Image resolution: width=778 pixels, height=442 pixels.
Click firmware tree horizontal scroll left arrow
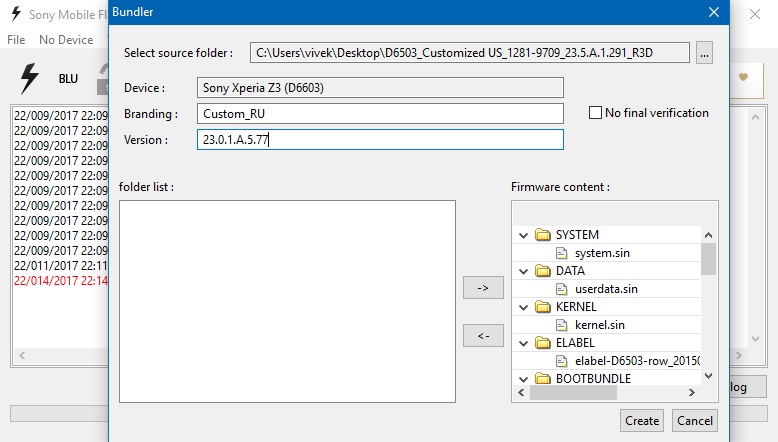[x=521, y=392]
